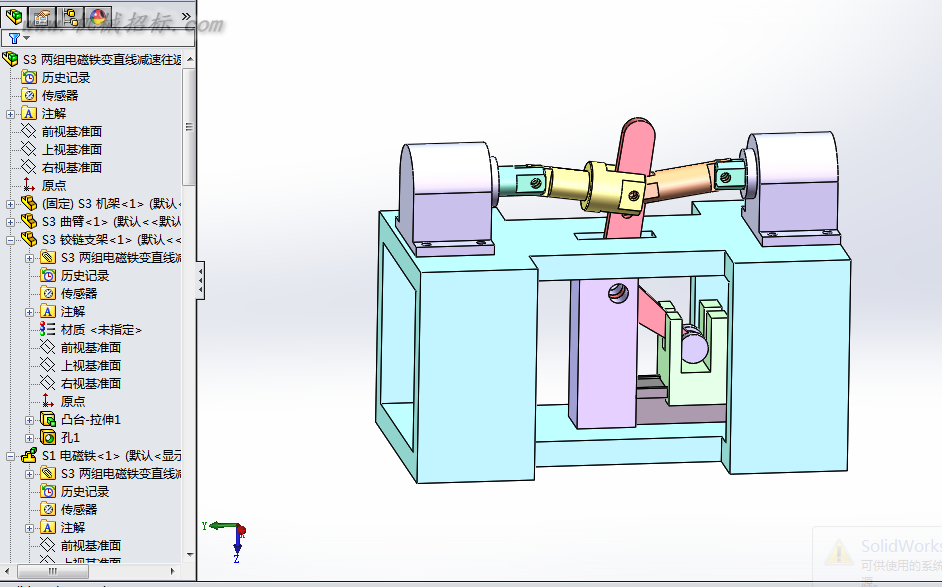Open the DisplayManager appearance tab

(x=98, y=17)
